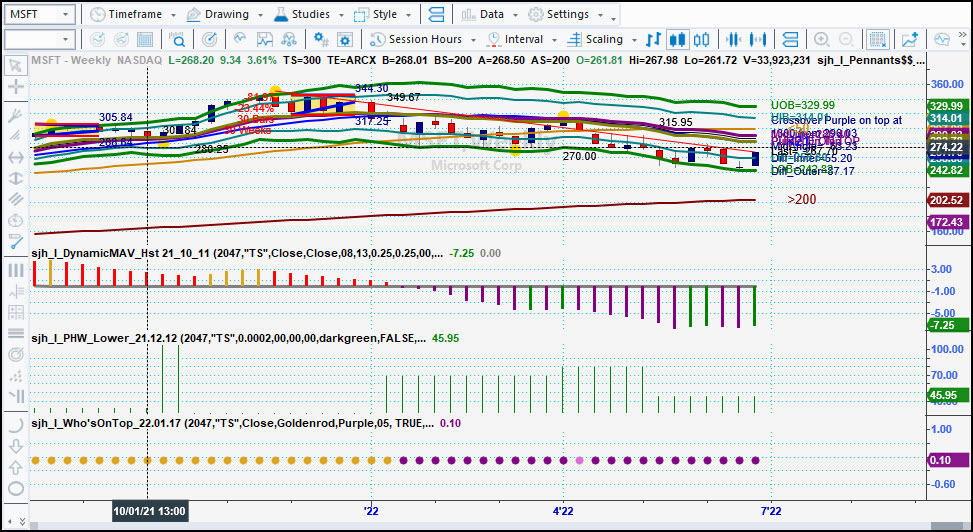This screenshot has width=973, height=532.
Task: Click the Session Hours button
Action: 417,40
